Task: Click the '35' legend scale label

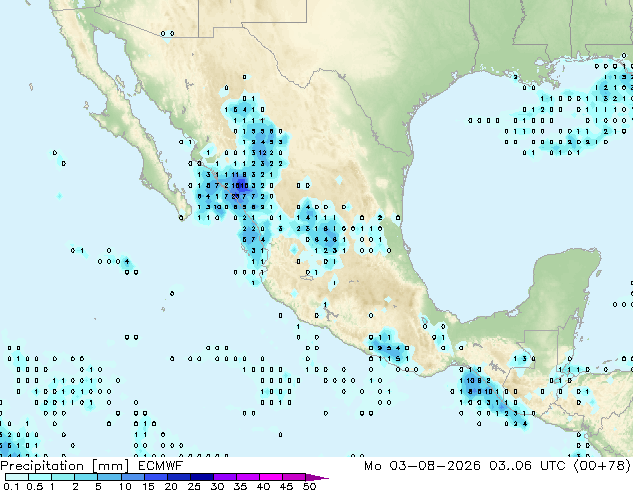Action: pyautogui.click(x=241, y=486)
